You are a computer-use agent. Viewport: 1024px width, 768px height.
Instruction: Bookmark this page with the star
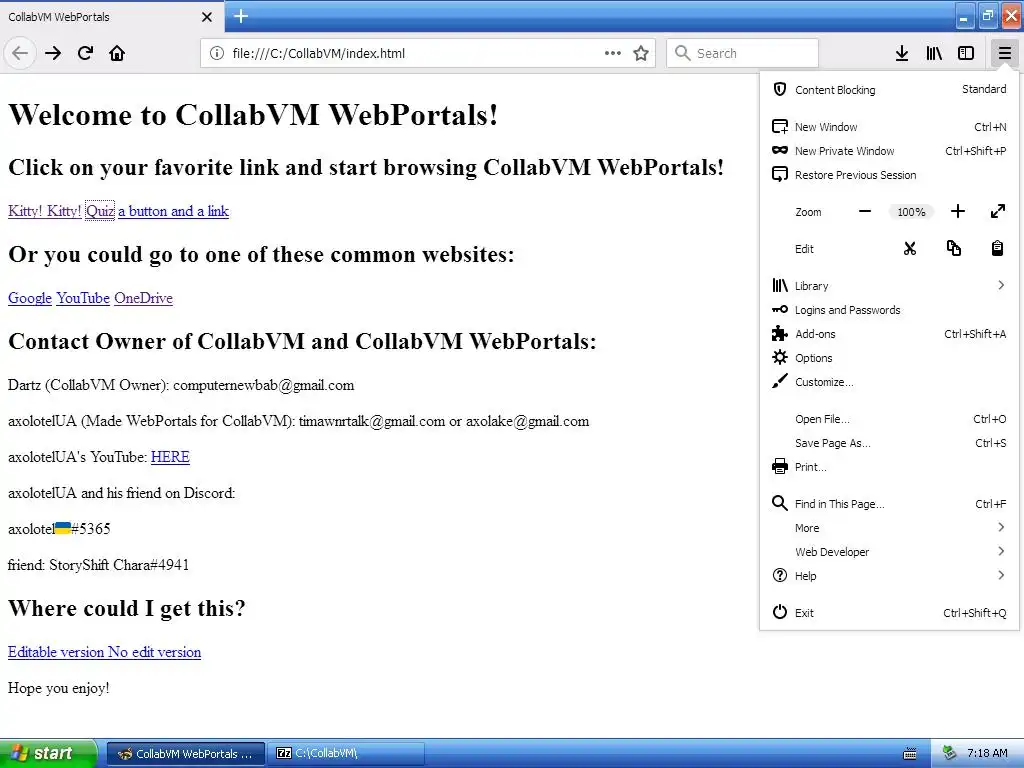pyautogui.click(x=641, y=53)
